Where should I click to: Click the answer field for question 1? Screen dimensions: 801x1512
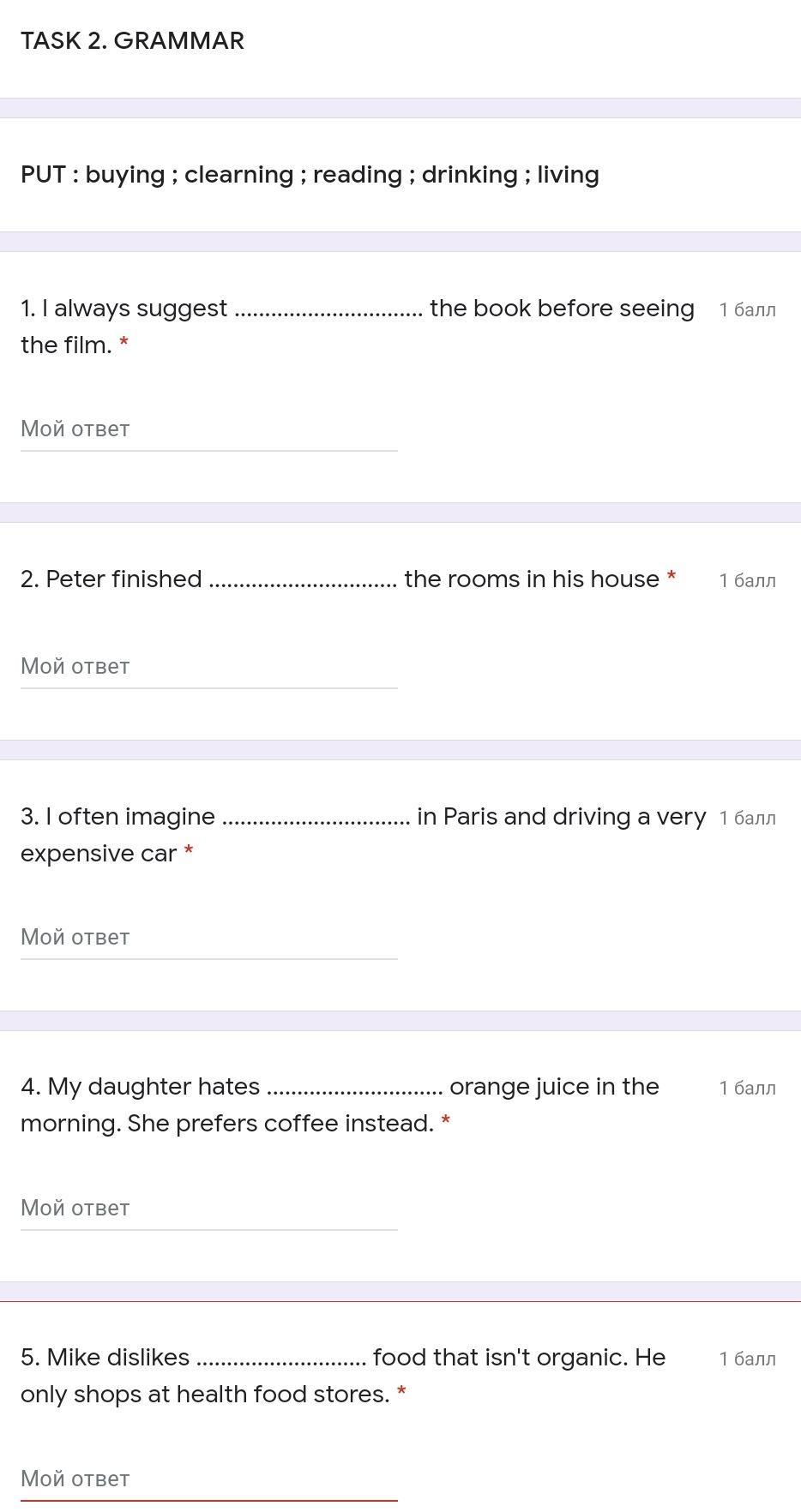[208, 429]
